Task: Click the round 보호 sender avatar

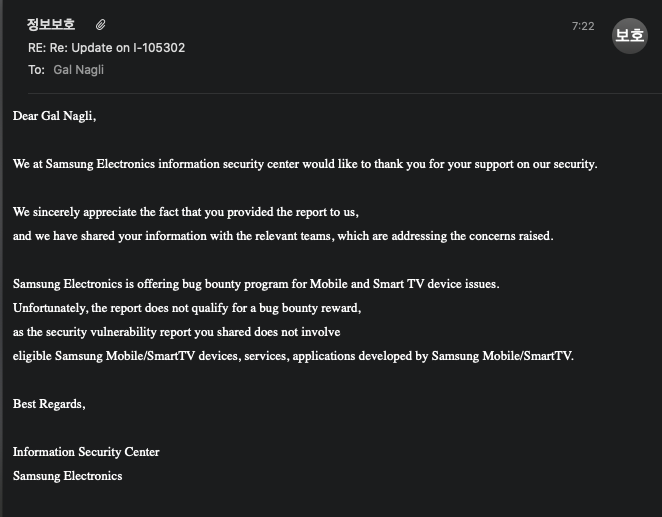Action: coord(629,35)
